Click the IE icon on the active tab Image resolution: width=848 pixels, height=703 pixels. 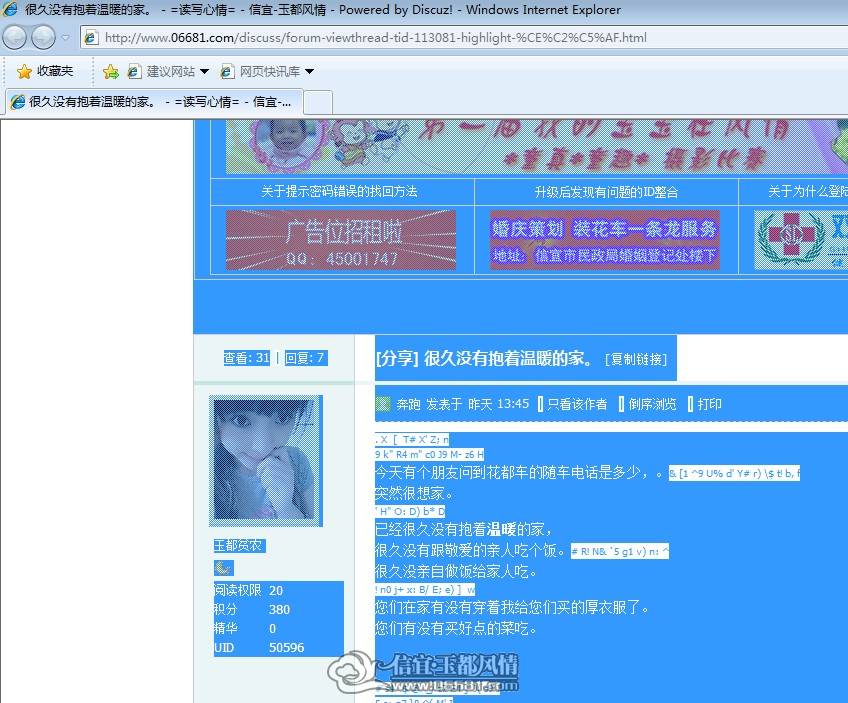[x=17, y=102]
